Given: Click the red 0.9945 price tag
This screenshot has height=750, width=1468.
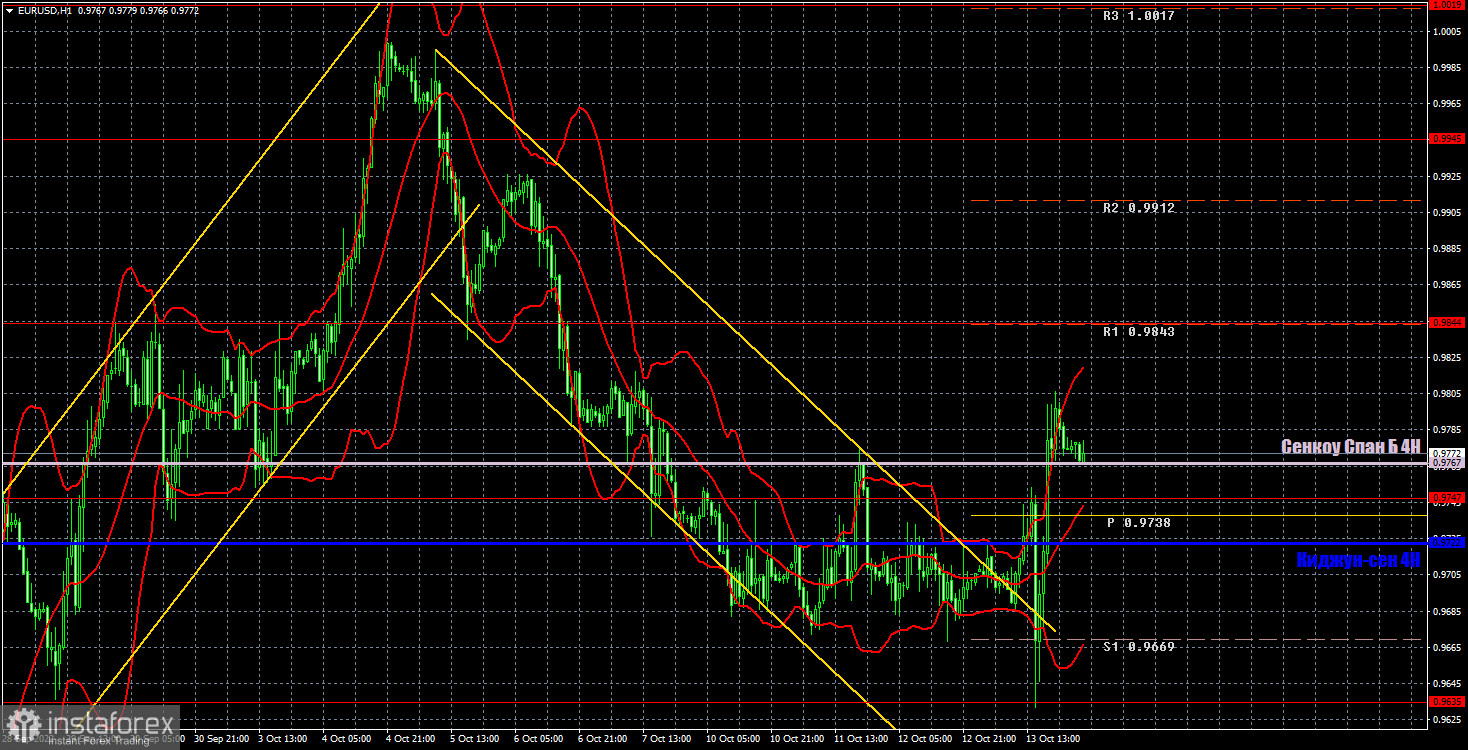Looking at the screenshot, I should 1448,139.
